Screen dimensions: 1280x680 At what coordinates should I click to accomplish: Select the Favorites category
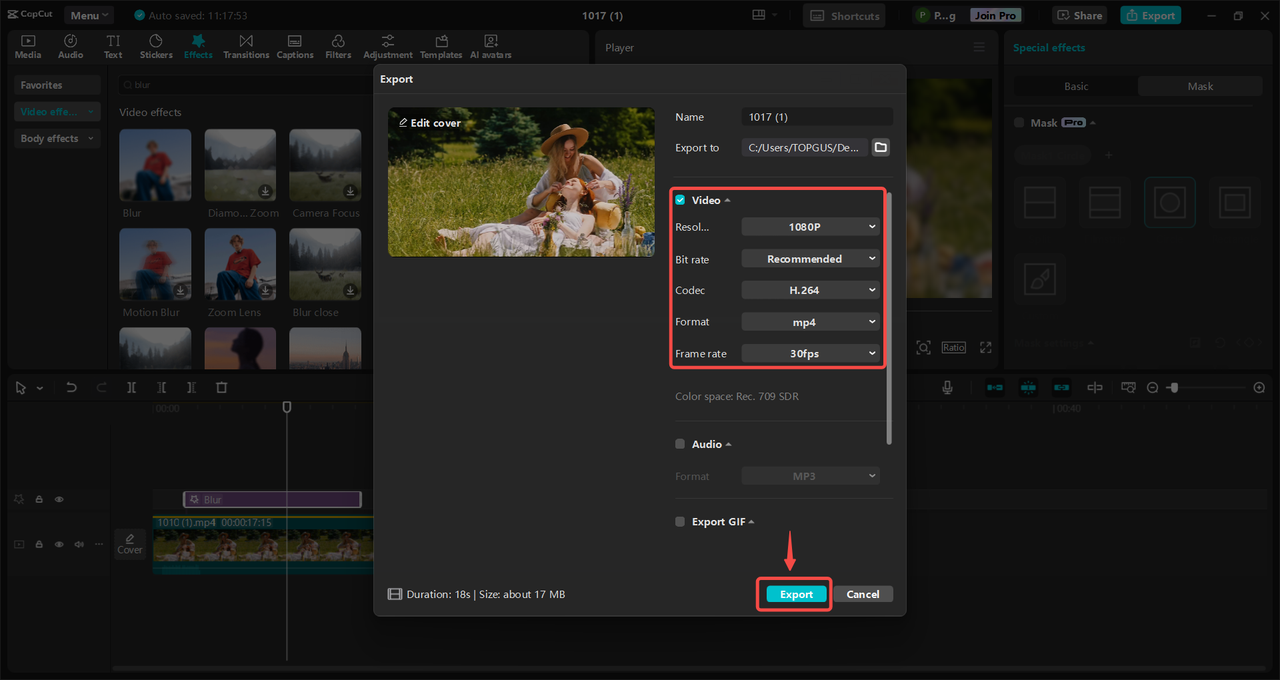coord(57,85)
